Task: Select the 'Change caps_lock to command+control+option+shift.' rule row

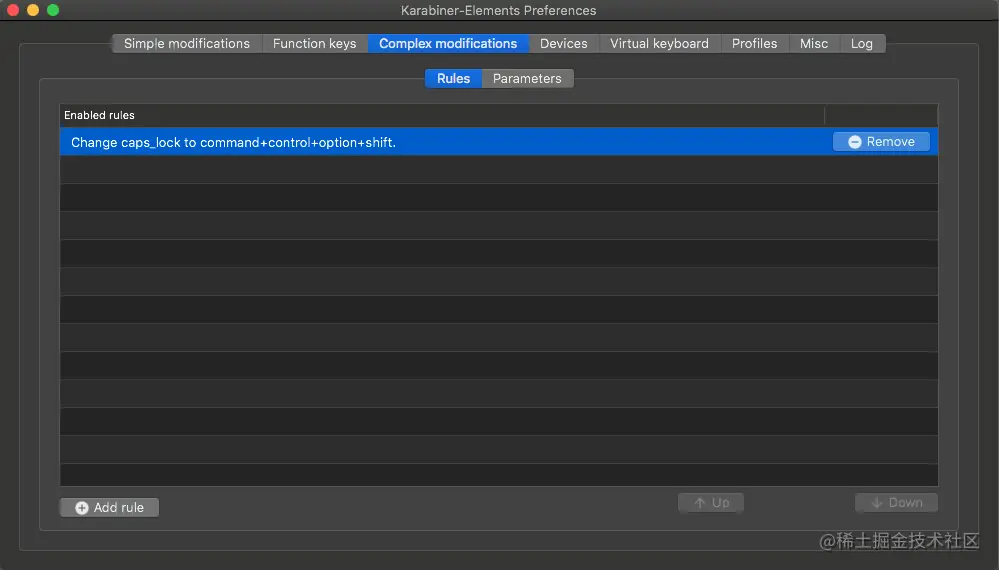Action: (x=499, y=141)
